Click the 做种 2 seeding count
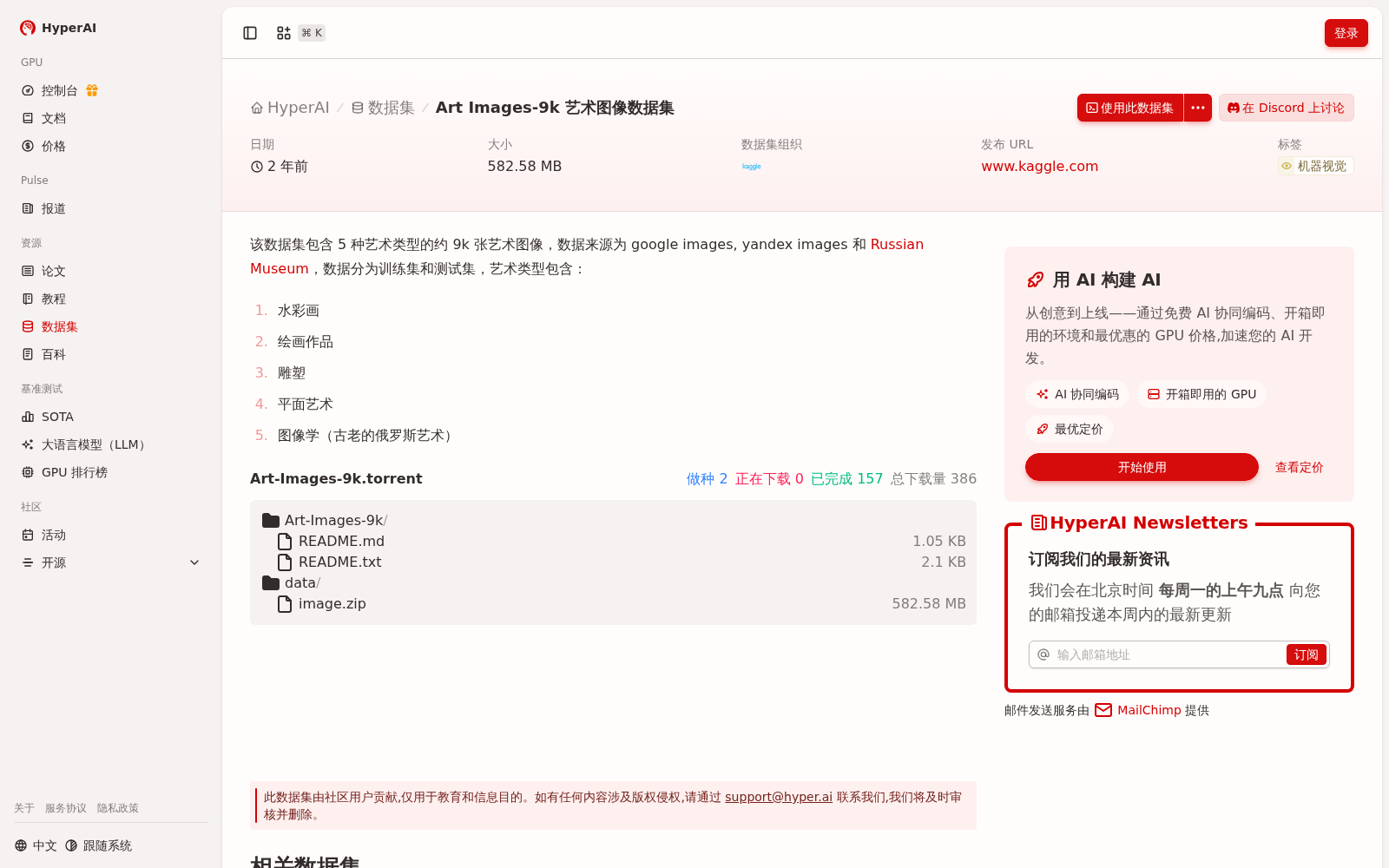The height and width of the screenshot is (868, 1389). tap(707, 479)
